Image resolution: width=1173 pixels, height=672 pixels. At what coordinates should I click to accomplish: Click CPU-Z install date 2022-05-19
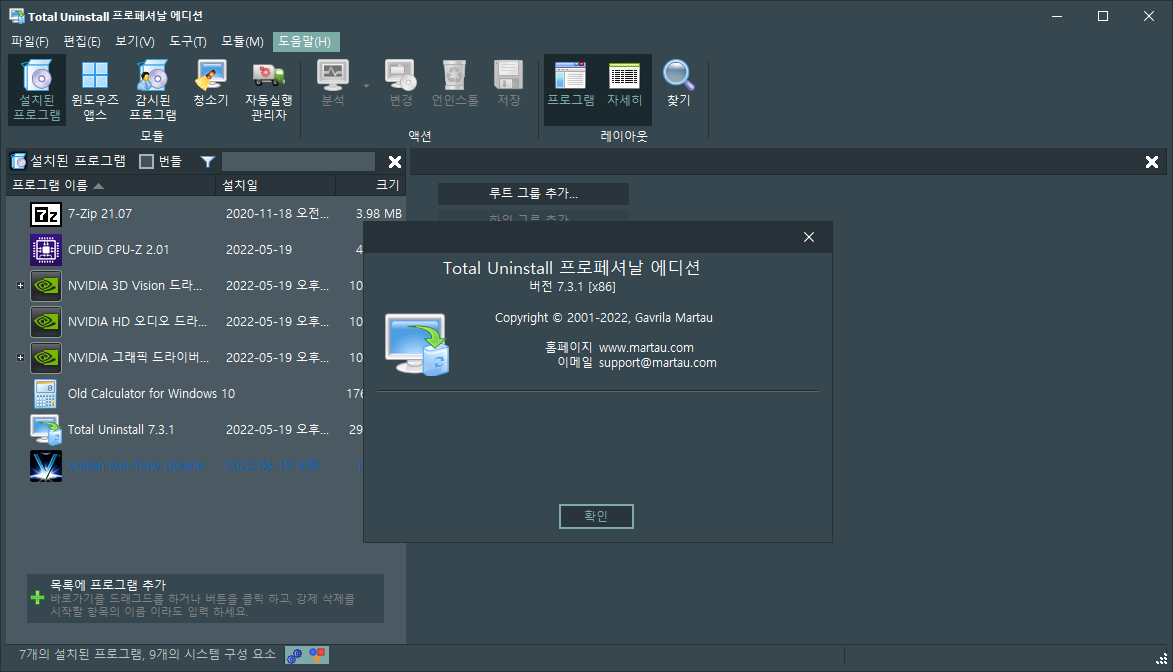coord(259,250)
